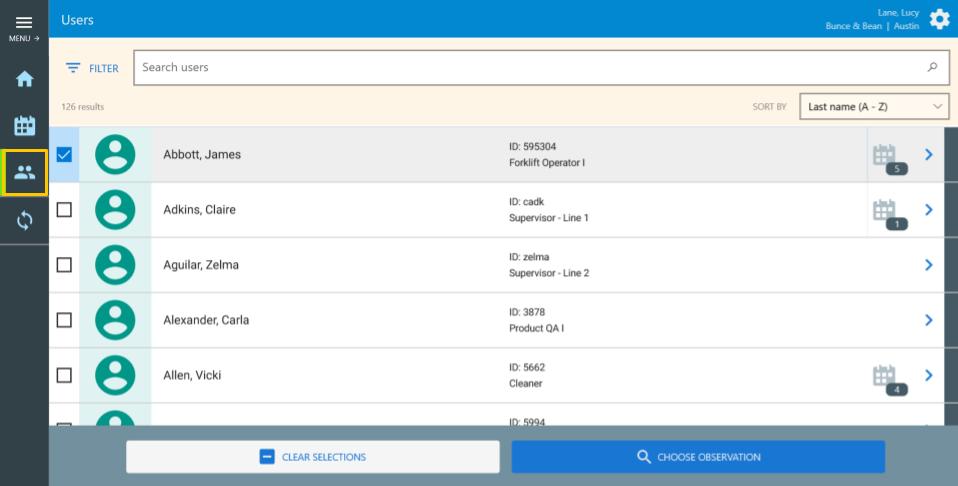View Vicki Allen's calendar badge icon
The image size is (958, 486).
(886, 377)
